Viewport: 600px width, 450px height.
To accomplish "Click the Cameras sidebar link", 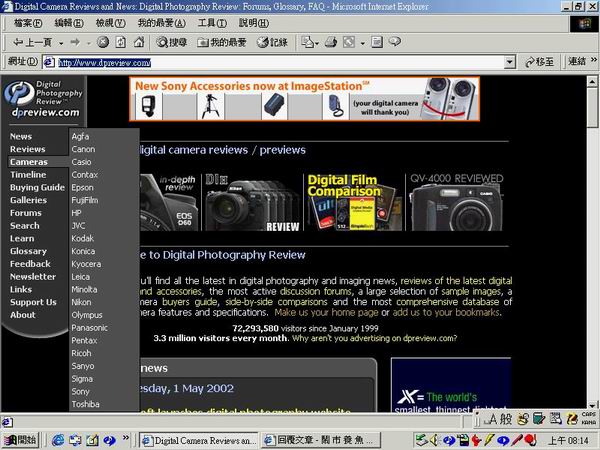I will pos(29,162).
